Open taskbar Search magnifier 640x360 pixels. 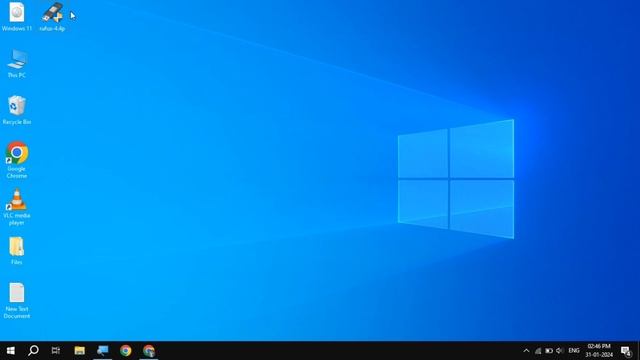33,351
